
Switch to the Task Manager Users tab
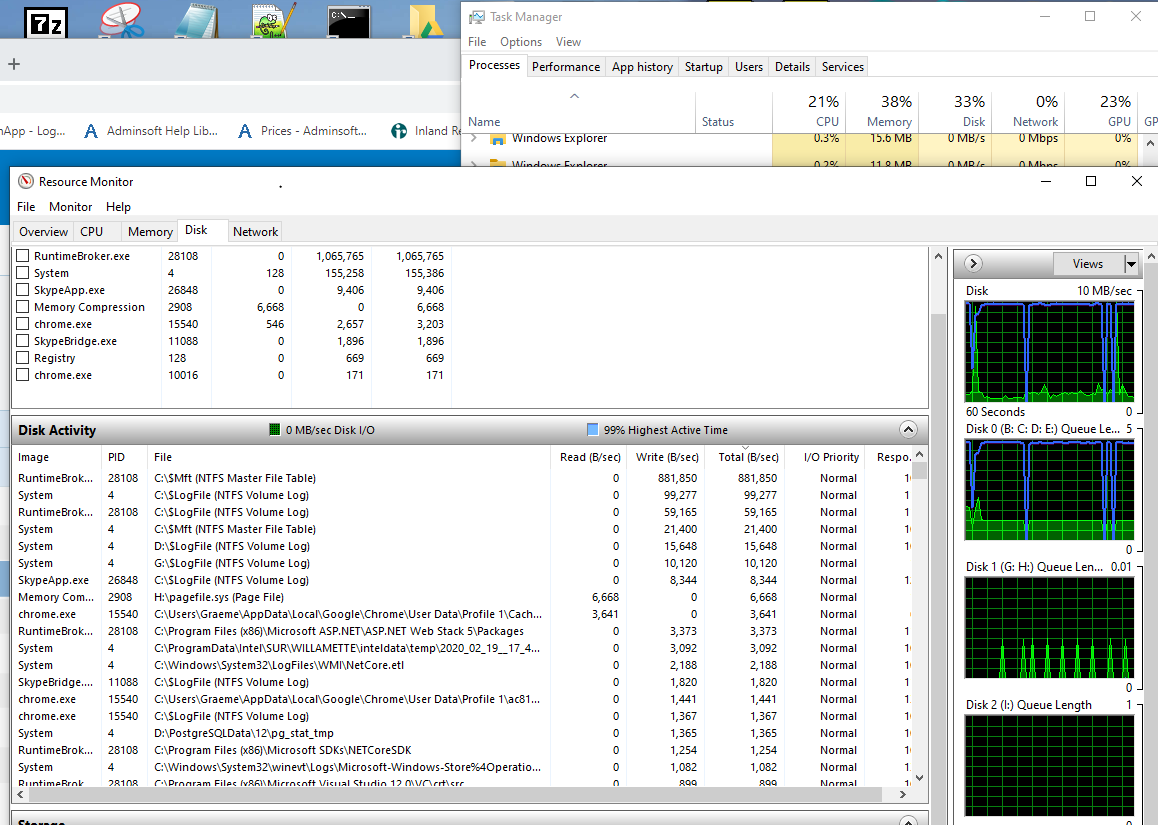pyautogui.click(x=749, y=66)
